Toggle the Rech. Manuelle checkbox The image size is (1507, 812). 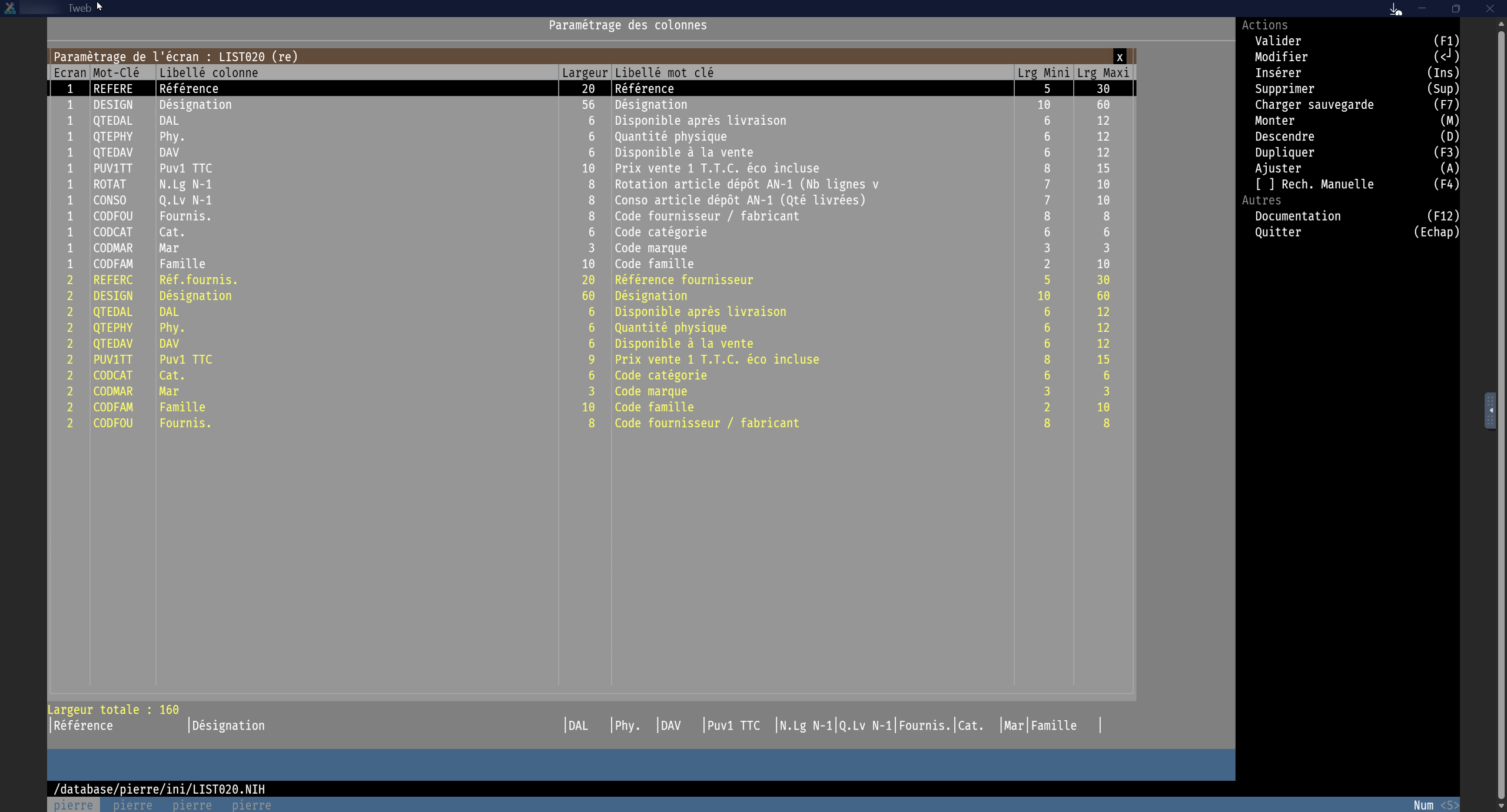[x=1264, y=184]
